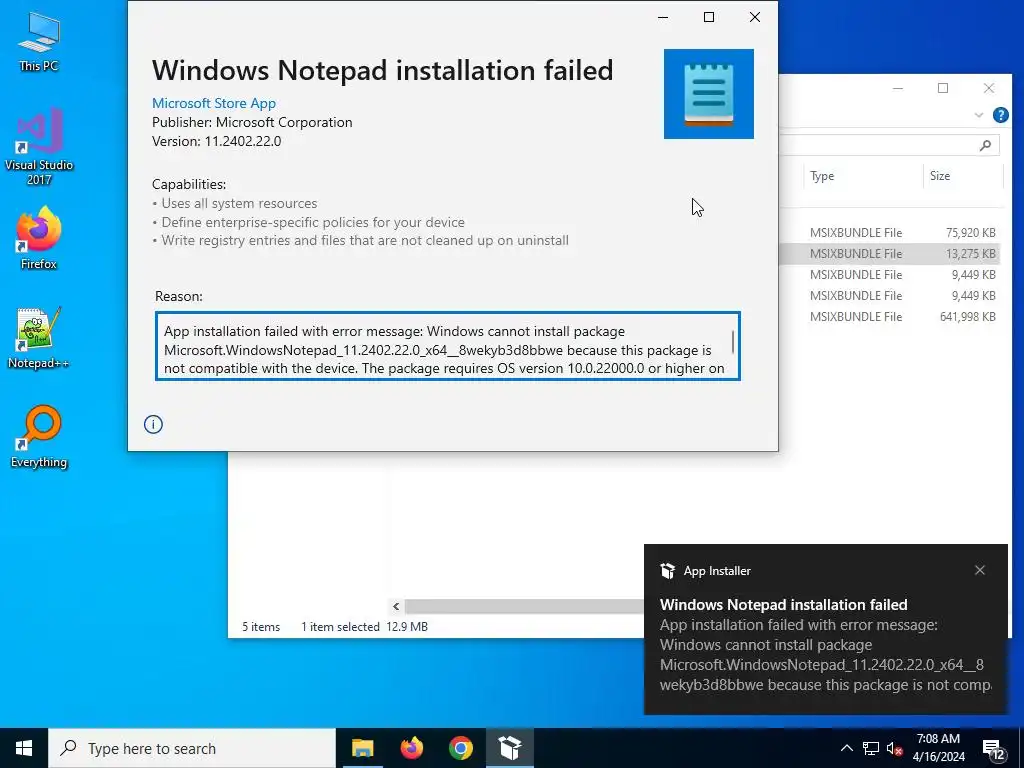
Task: Minimize the File Explorer window
Action: pos(898,88)
